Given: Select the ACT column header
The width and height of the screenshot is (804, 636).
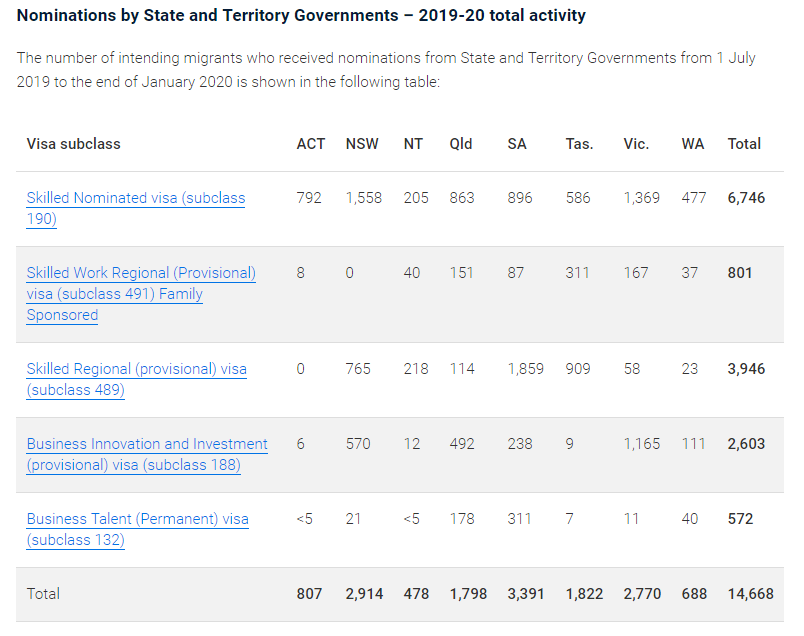Looking at the screenshot, I should [x=310, y=144].
